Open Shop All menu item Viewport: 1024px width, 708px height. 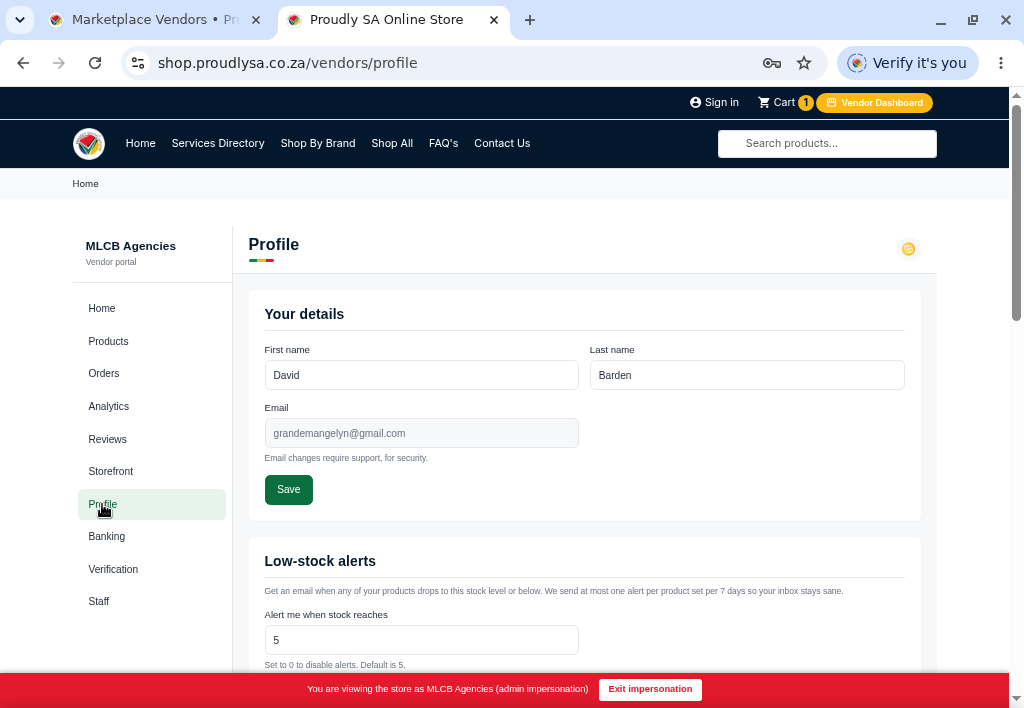[x=392, y=144]
